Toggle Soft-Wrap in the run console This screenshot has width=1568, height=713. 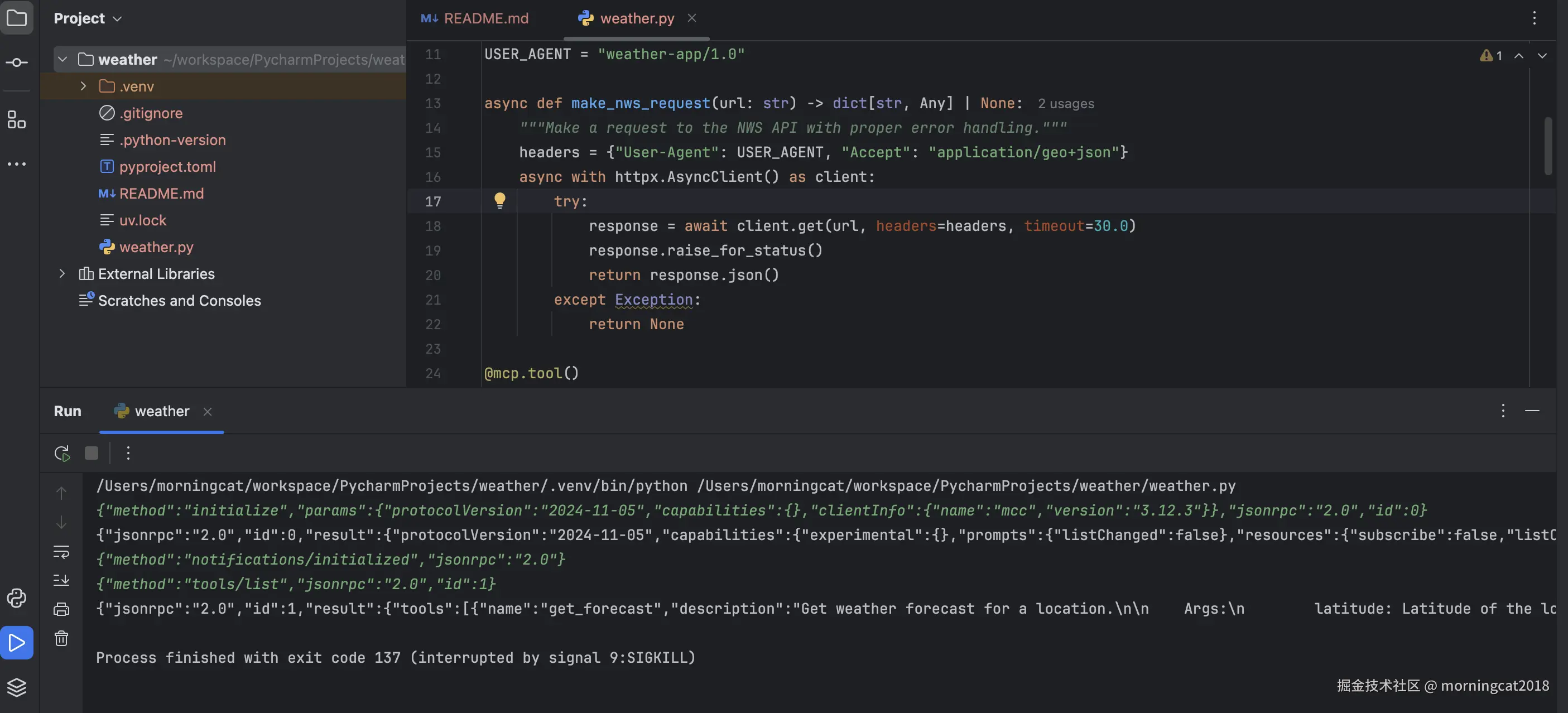(x=61, y=552)
